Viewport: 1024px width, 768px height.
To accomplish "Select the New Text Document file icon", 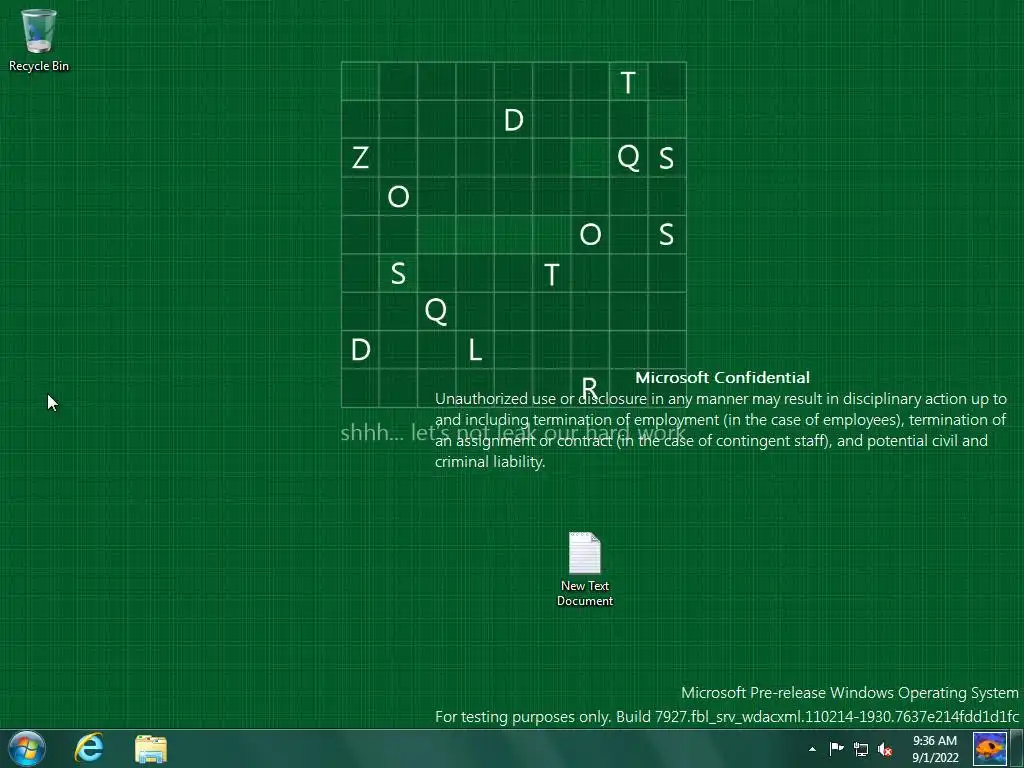I will [x=584, y=569].
